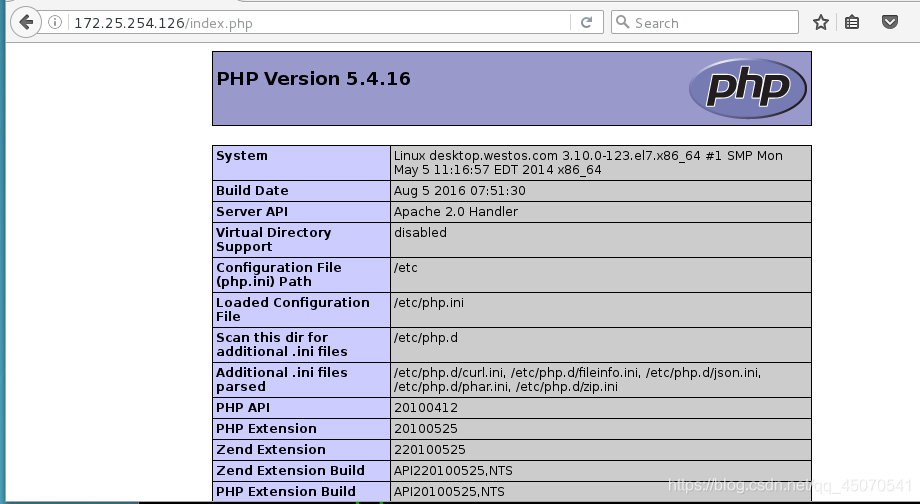This screenshot has width=920, height=504.
Task: Select the System row label
Action: pyautogui.click(x=242, y=155)
